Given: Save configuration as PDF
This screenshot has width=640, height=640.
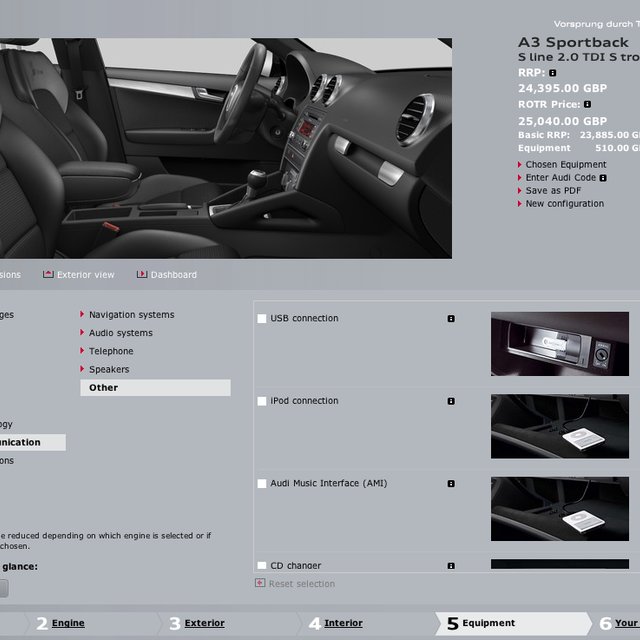Looking at the screenshot, I should pos(553,191).
